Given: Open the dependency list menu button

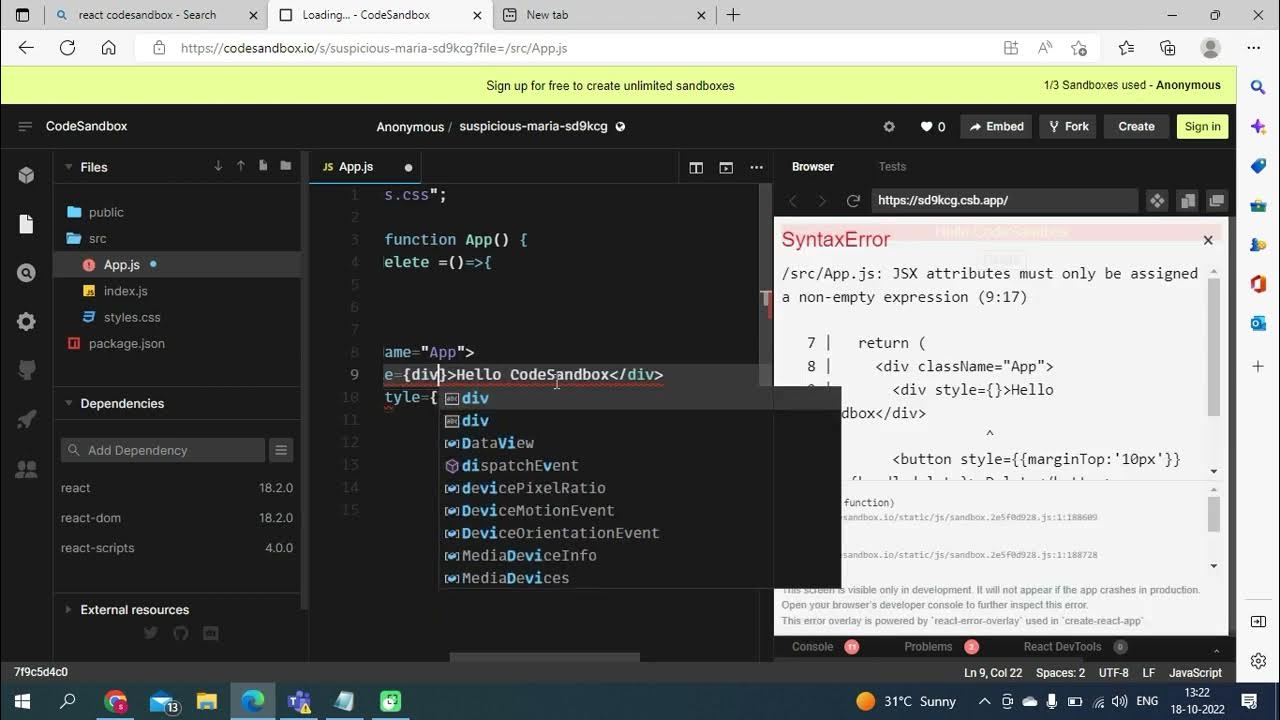Looking at the screenshot, I should point(281,450).
